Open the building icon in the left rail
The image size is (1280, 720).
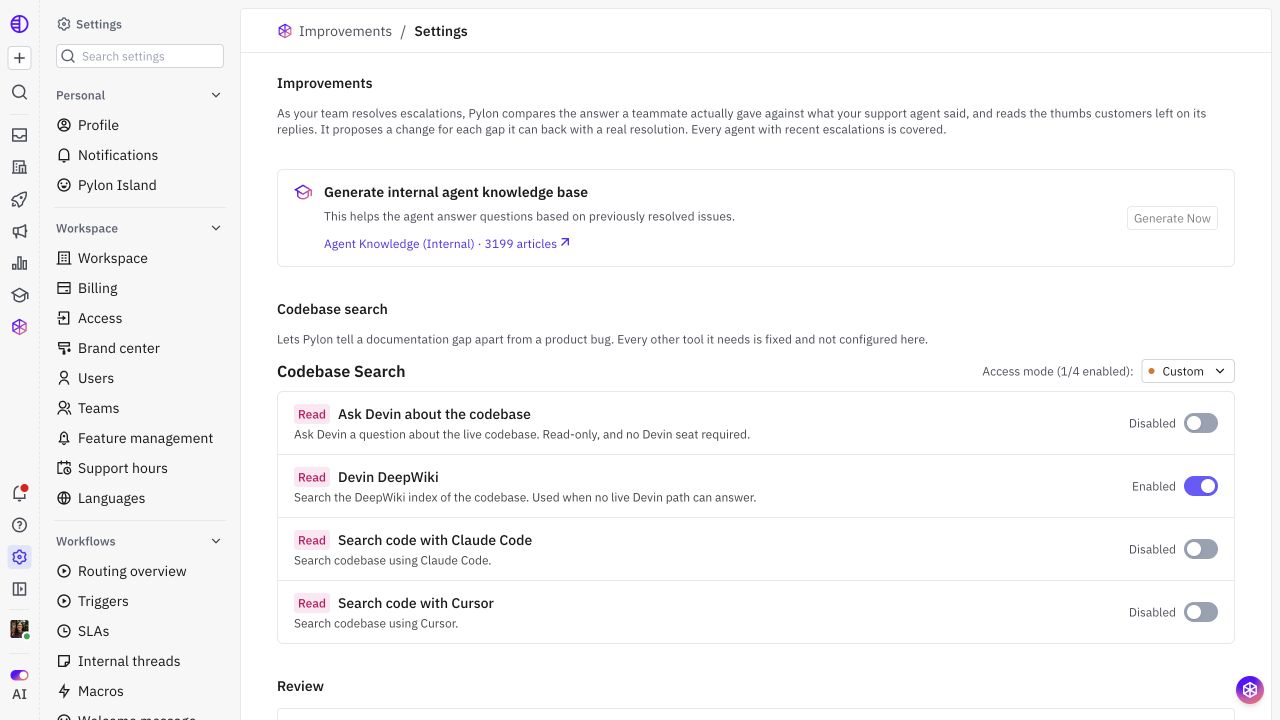click(19, 167)
